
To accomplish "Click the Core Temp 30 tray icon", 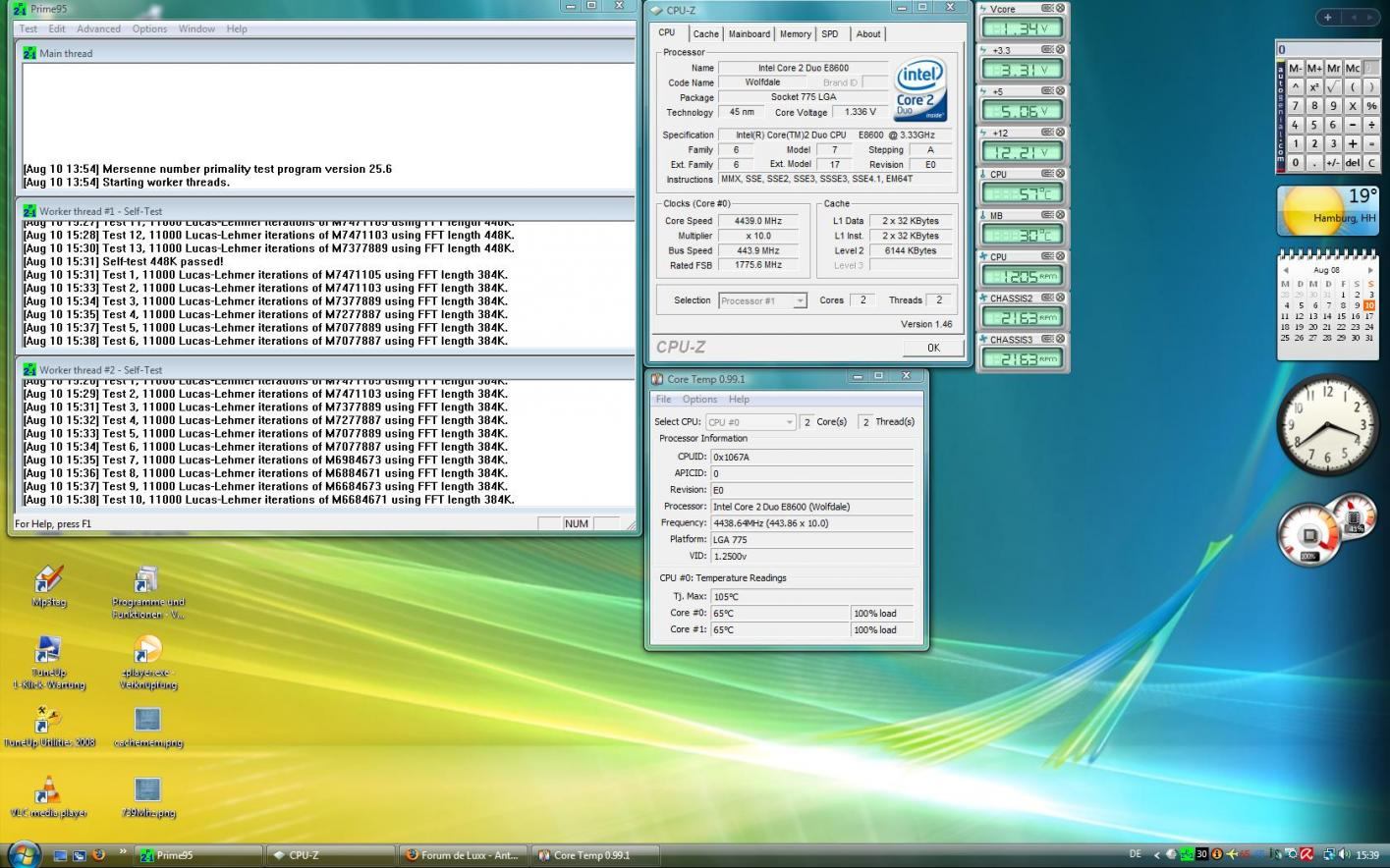I will [1202, 854].
